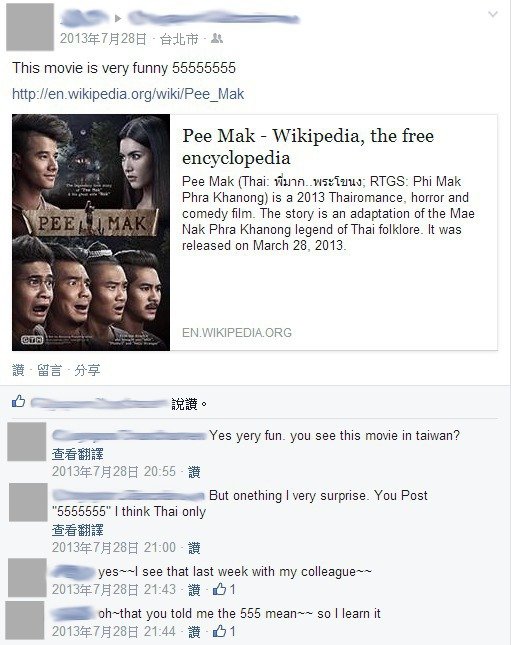
Task: Like the comment posted at 21:00
Action: (194, 548)
